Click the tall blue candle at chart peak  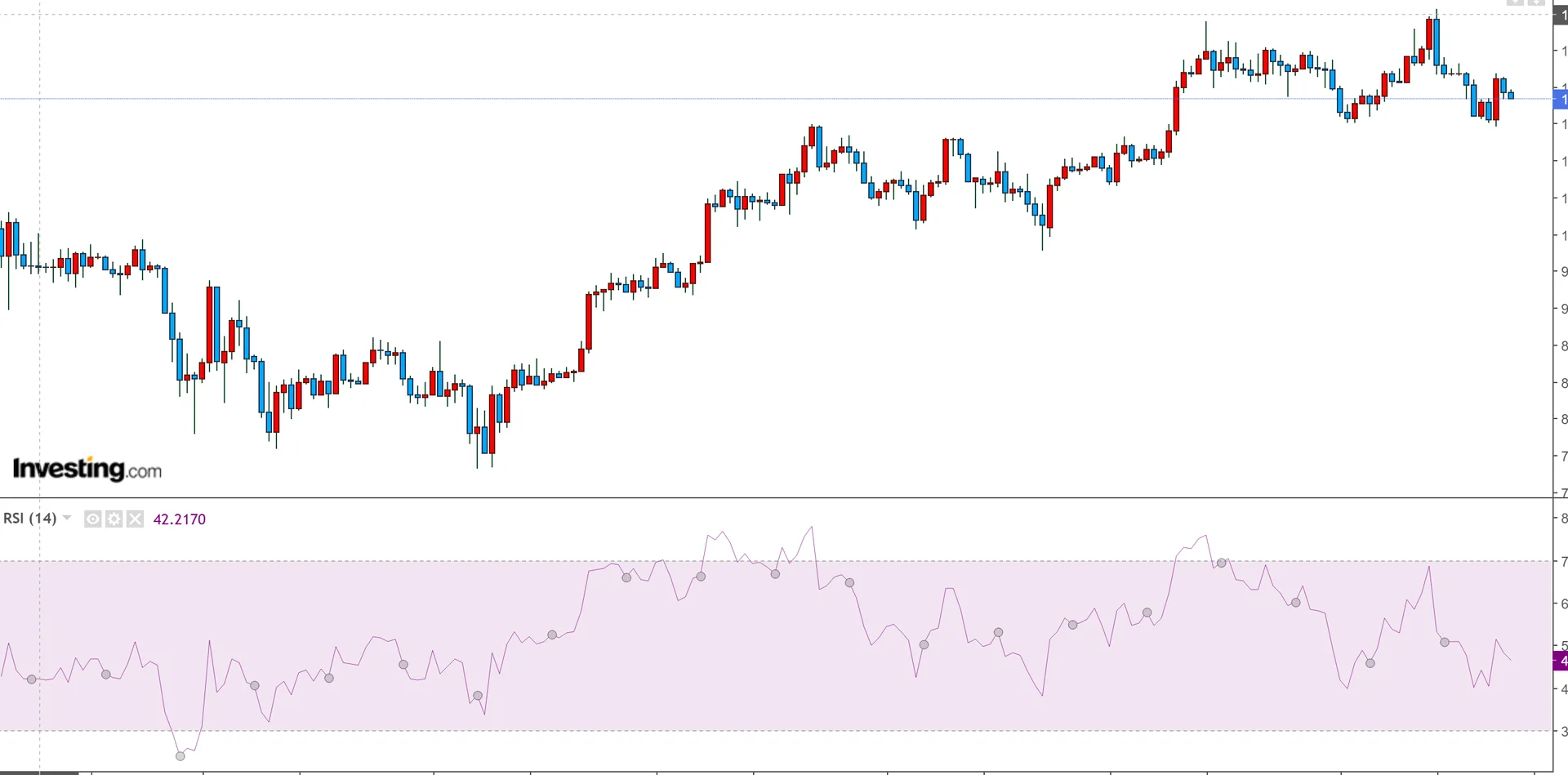pyautogui.click(x=1437, y=41)
